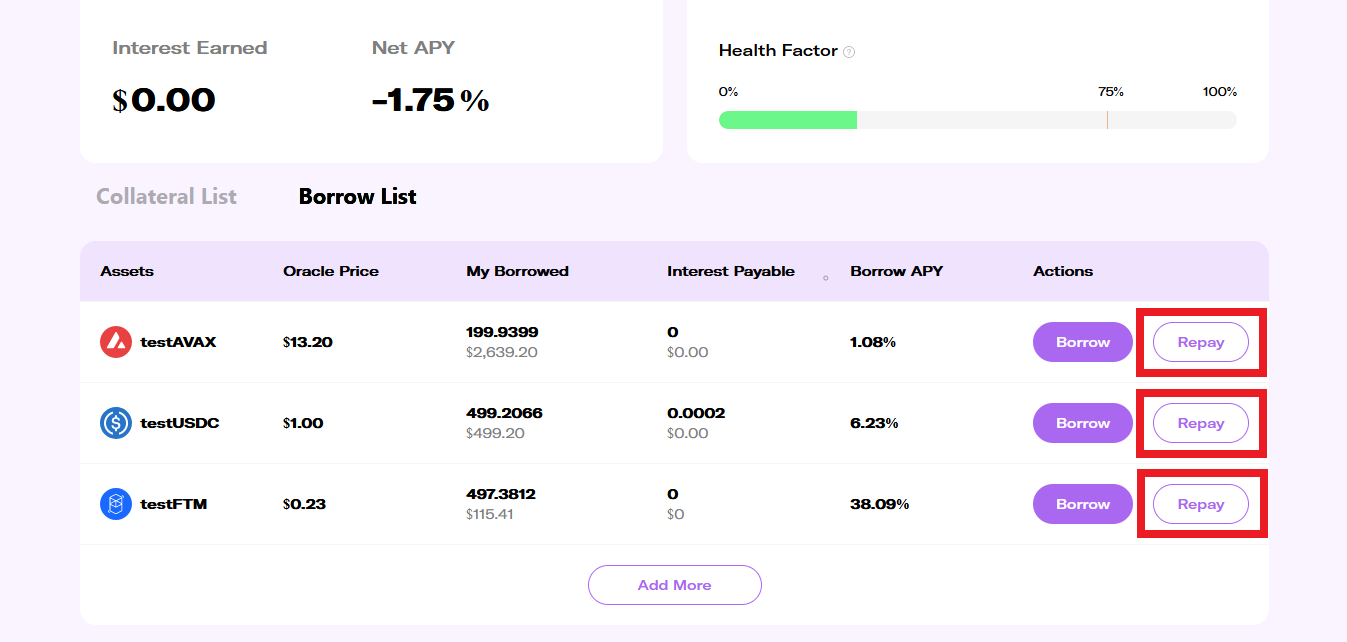Click the Oracle Price column header
The height and width of the screenshot is (642, 1347).
(x=330, y=271)
